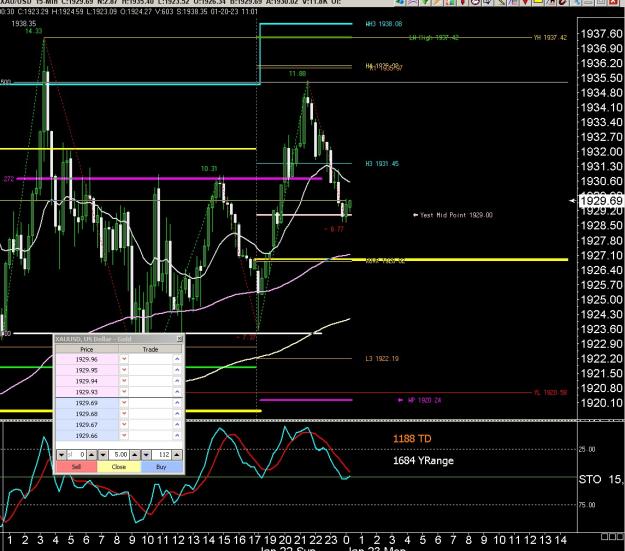
Task: Click blue buy arrow in 1929.96 row
Action: point(177,359)
